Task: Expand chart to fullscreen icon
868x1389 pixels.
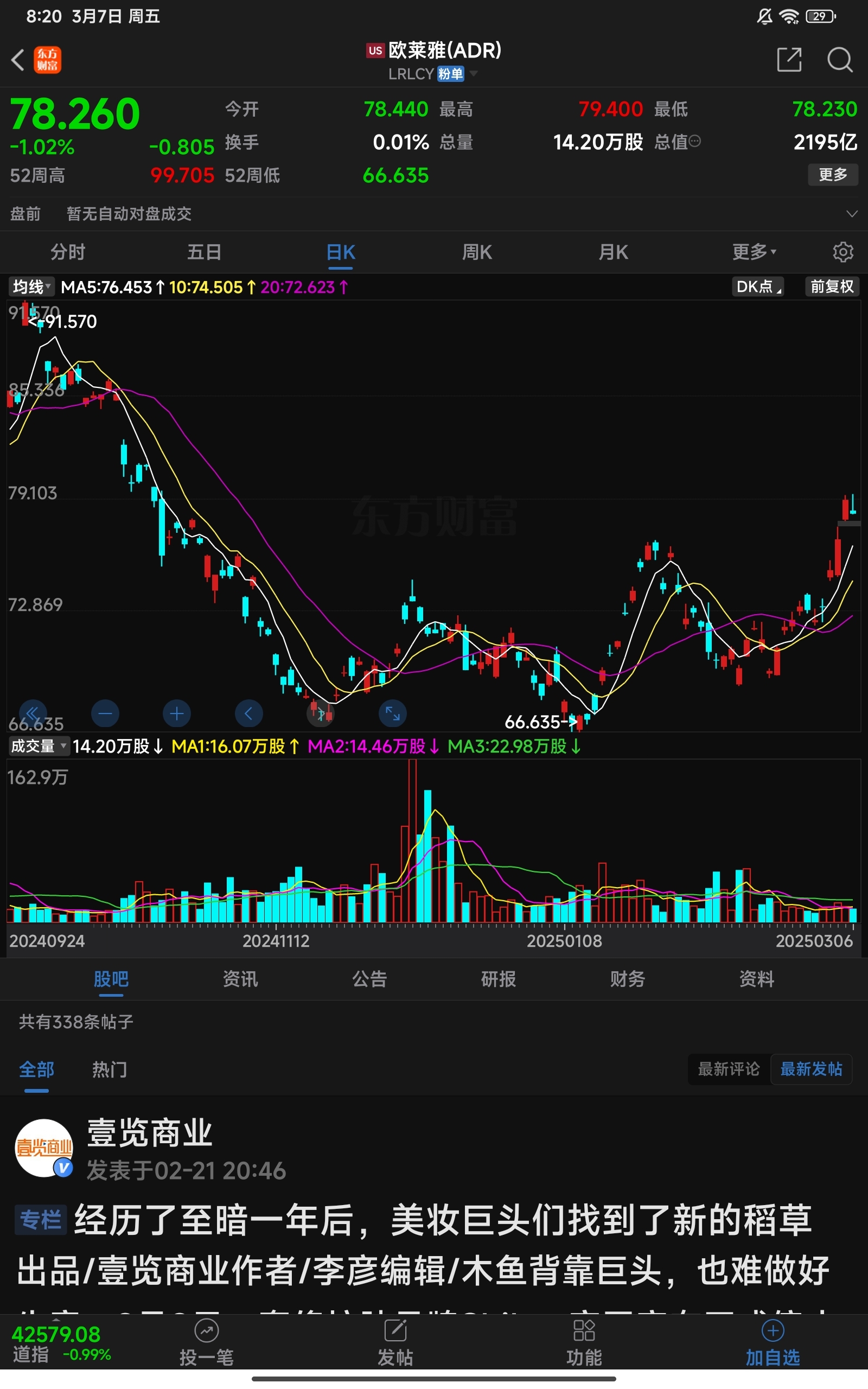Action: click(x=393, y=713)
